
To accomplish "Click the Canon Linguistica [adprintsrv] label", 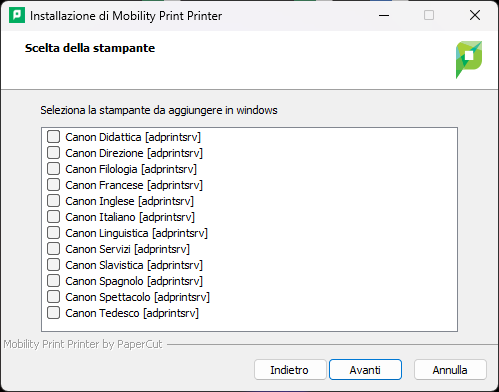I will tap(137, 233).
